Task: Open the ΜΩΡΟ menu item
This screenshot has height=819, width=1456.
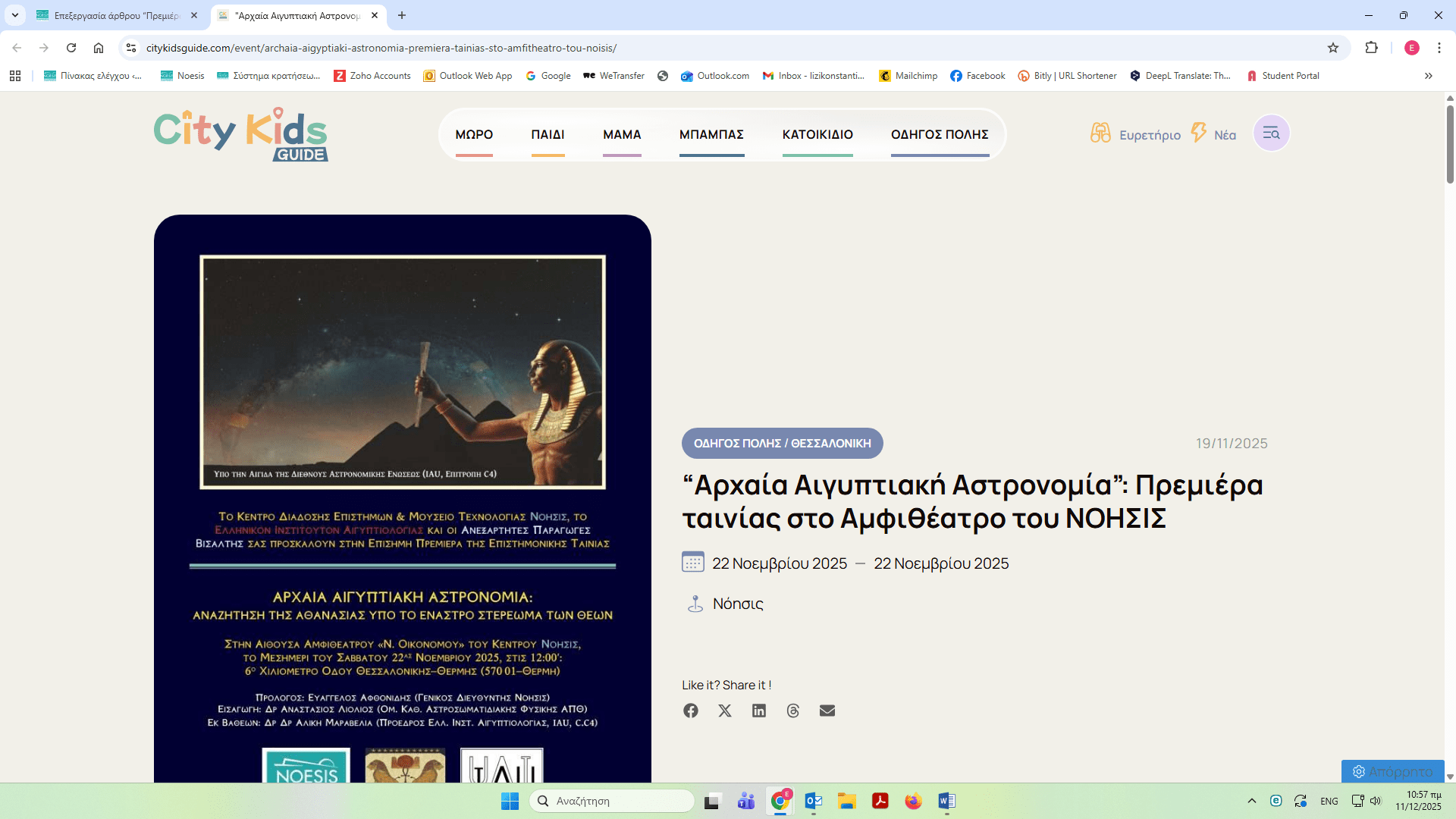Action: tap(474, 134)
